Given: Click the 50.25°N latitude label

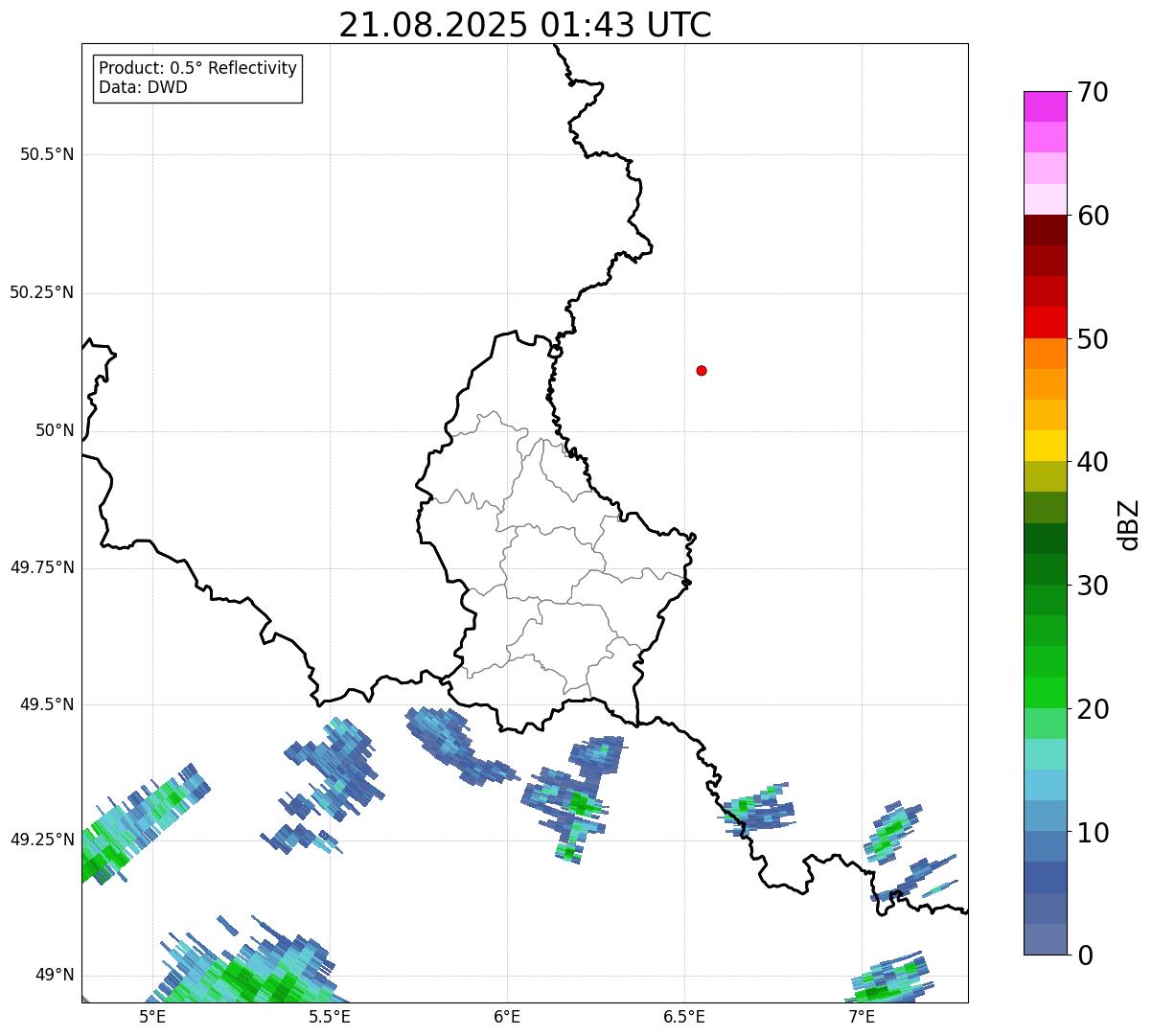Looking at the screenshot, I should pyautogui.click(x=42, y=292).
